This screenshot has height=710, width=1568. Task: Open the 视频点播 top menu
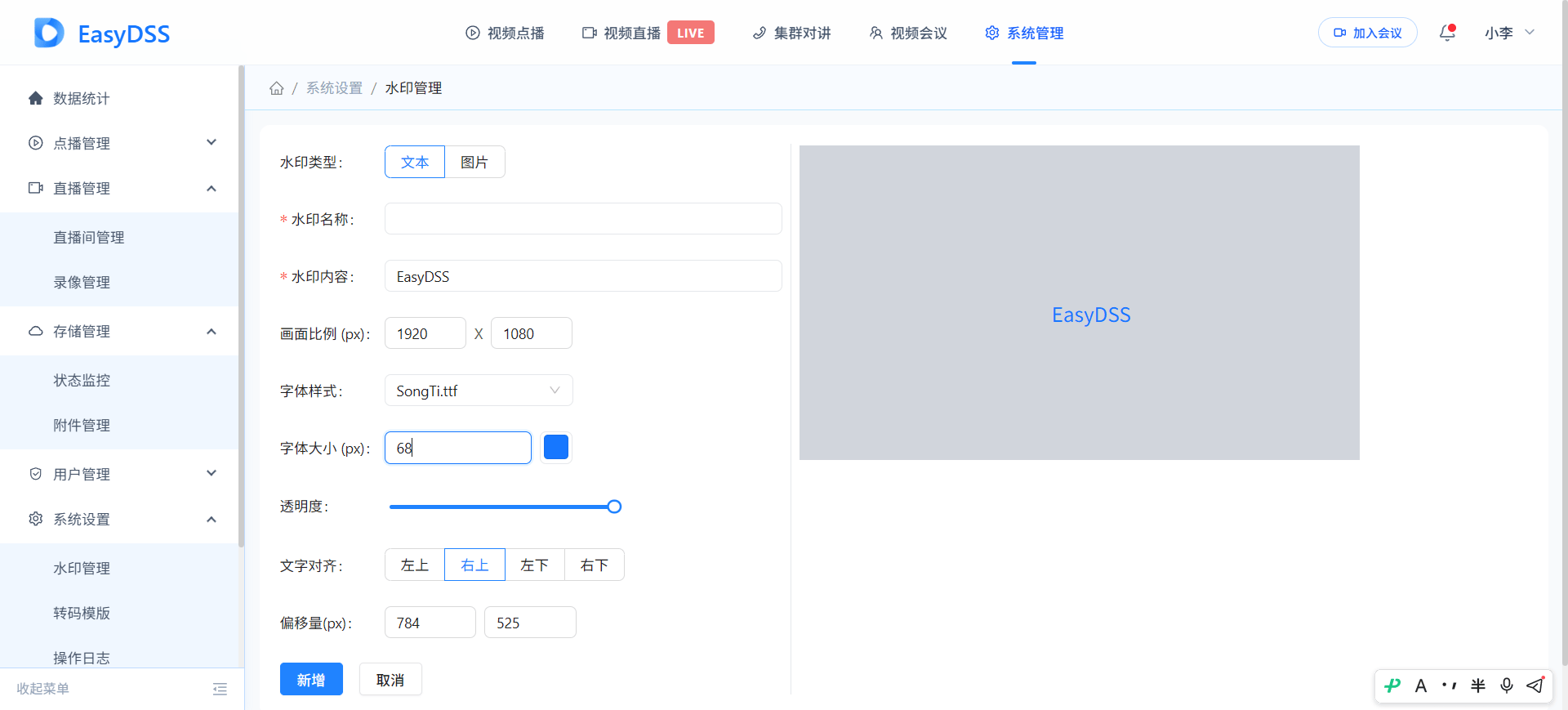click(505, 33)
